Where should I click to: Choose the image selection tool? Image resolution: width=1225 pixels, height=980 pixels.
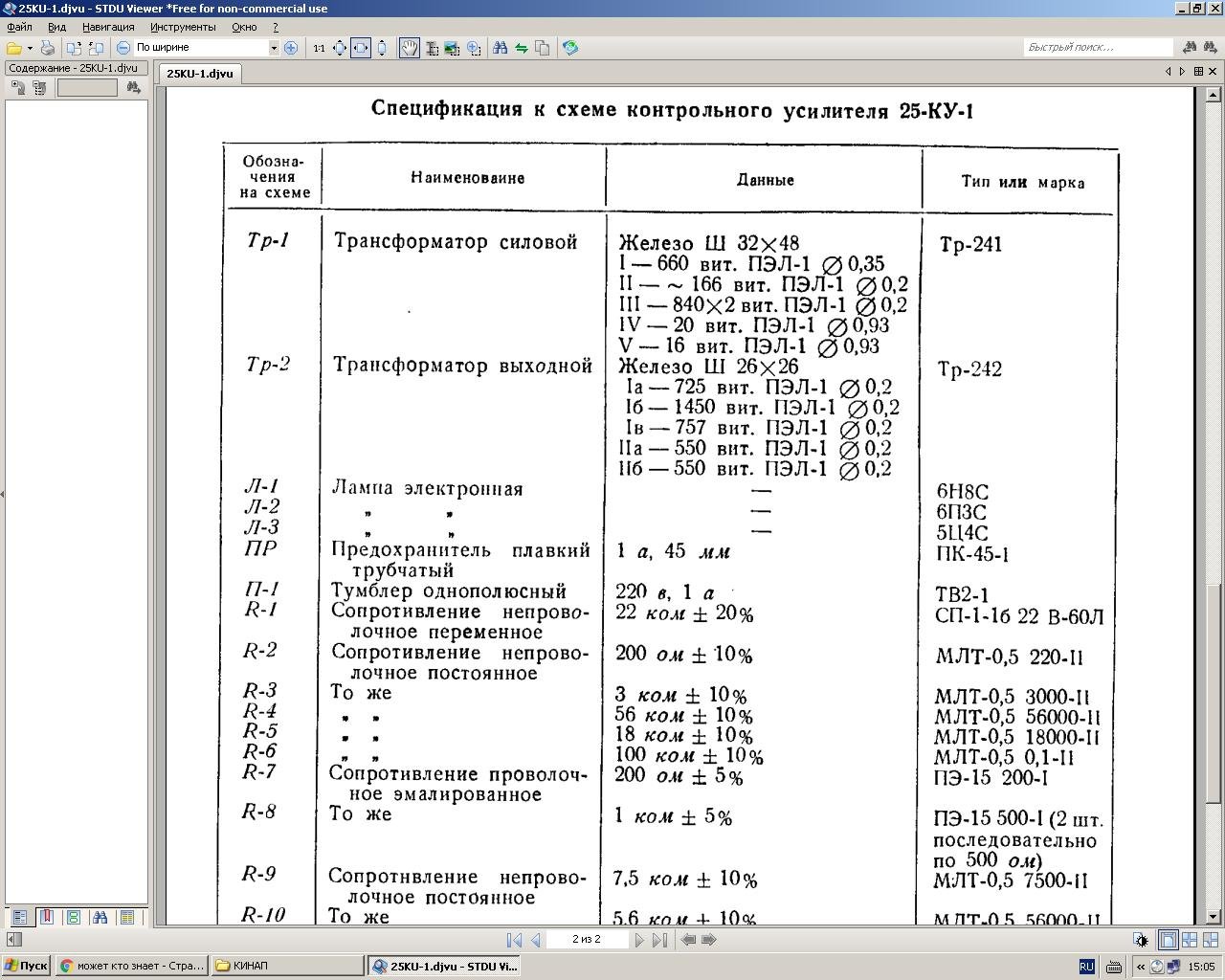[x=452, y=48]
